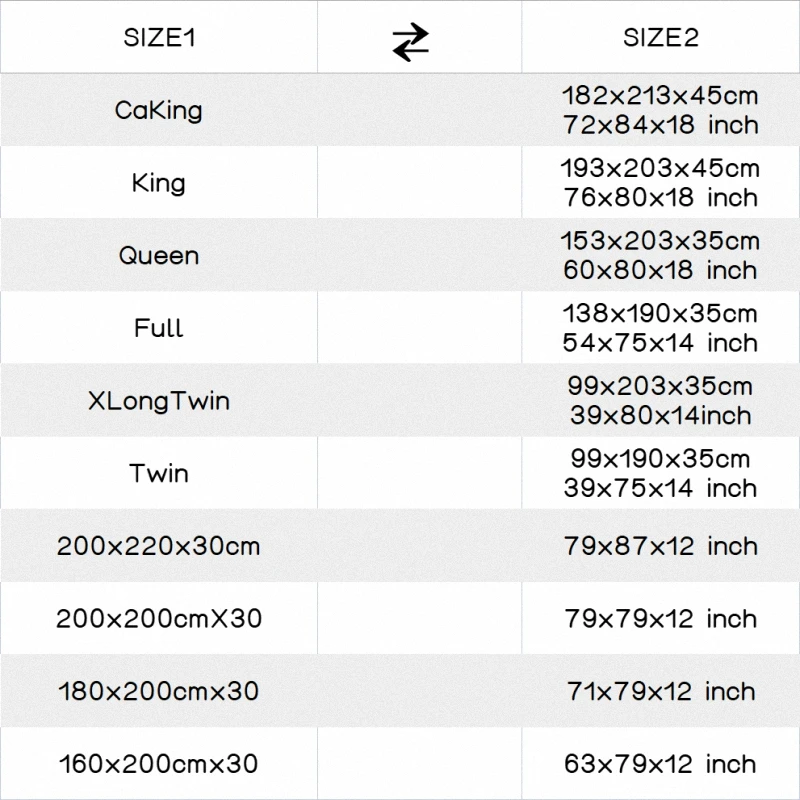Select the King size label
Screen dimensions: 800x800
click(x=159, y=183)
